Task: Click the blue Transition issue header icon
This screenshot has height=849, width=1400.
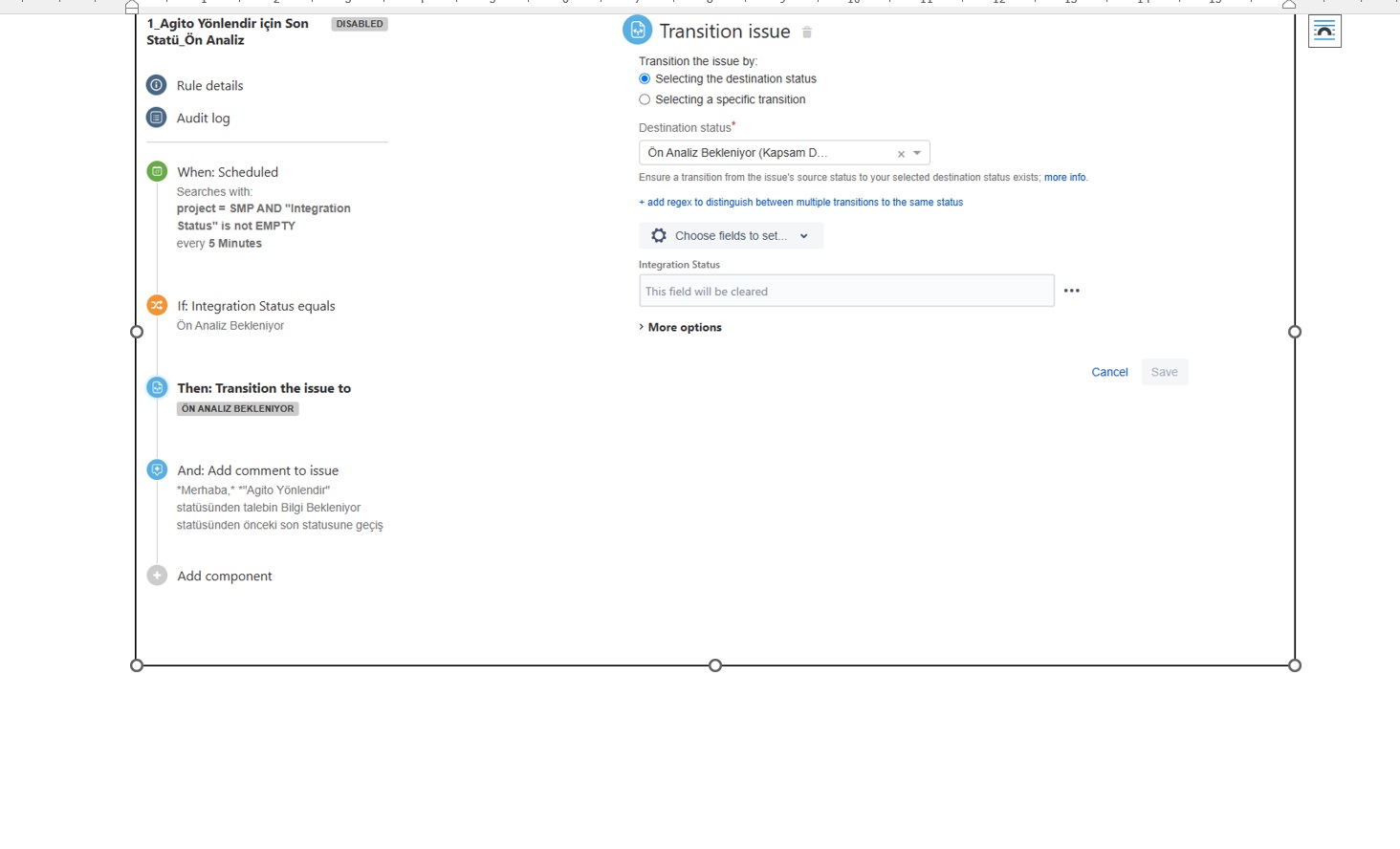Action: click(637, 31)
